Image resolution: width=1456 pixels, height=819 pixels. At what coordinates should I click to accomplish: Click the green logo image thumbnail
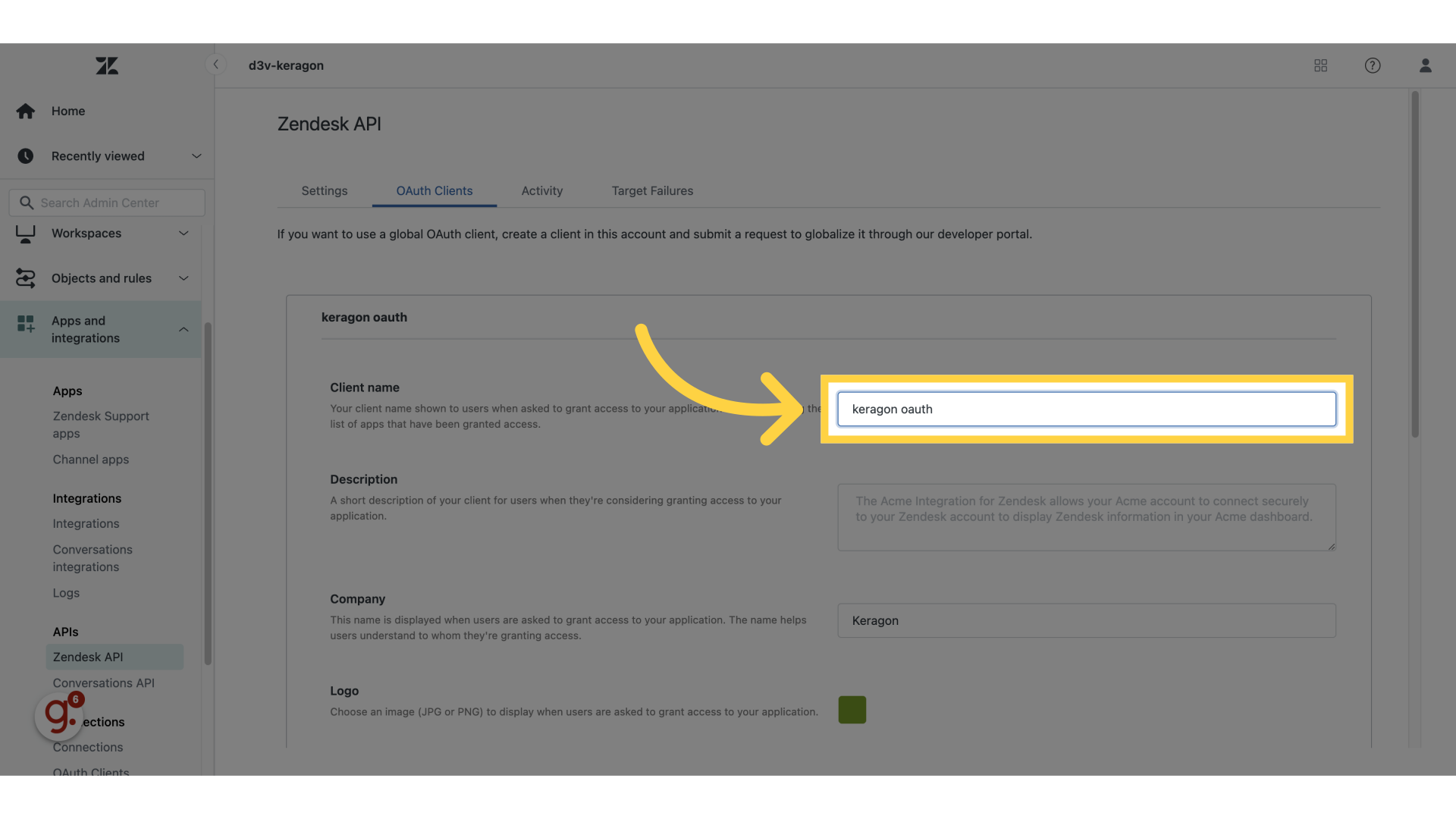tap(852, 710)
